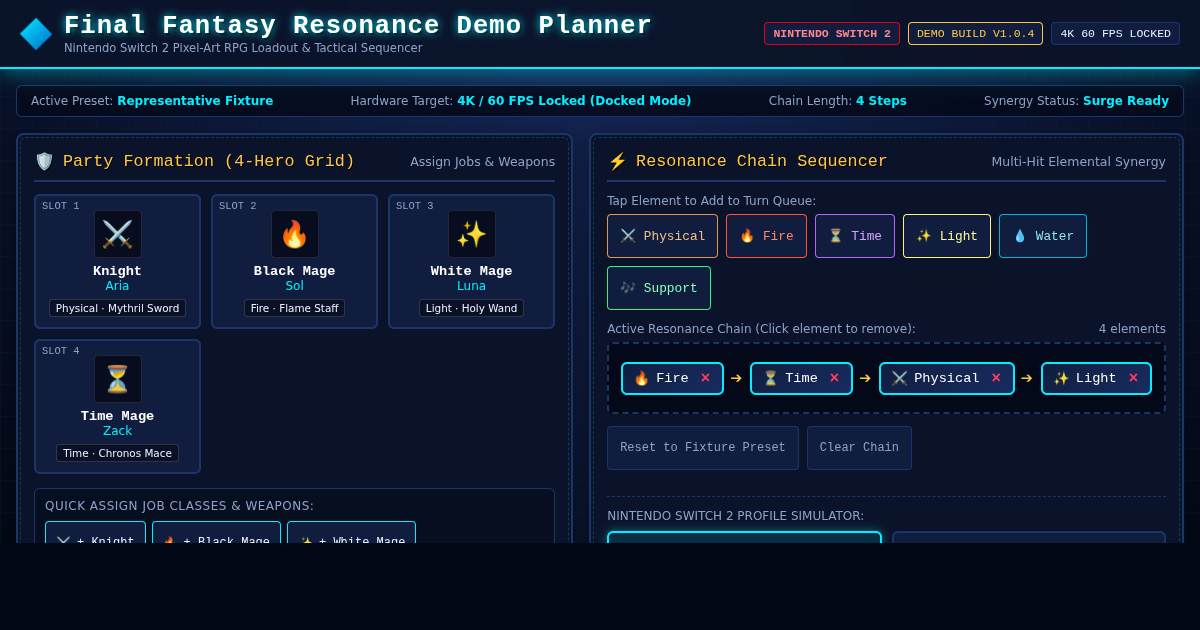Add Fire element to the turn queue

coord(766,236)
